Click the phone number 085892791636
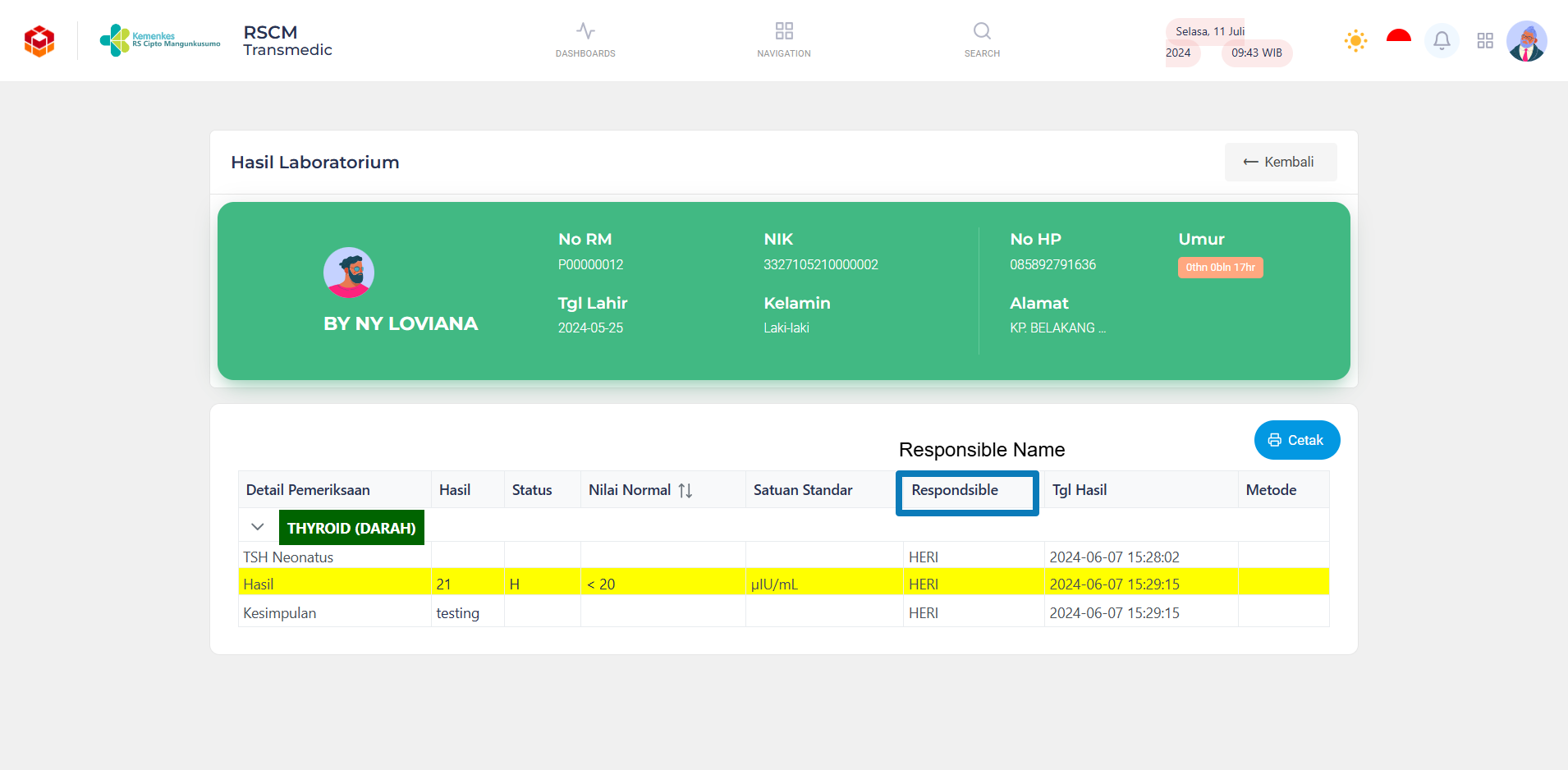1568x770 pixels. click(1053, 264)
